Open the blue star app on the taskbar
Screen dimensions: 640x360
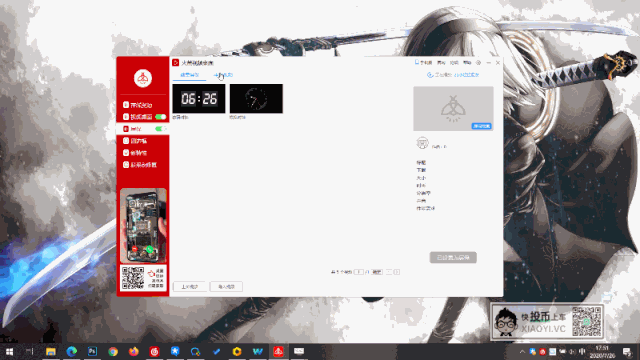pyautogui.click(x=175, y=351)
